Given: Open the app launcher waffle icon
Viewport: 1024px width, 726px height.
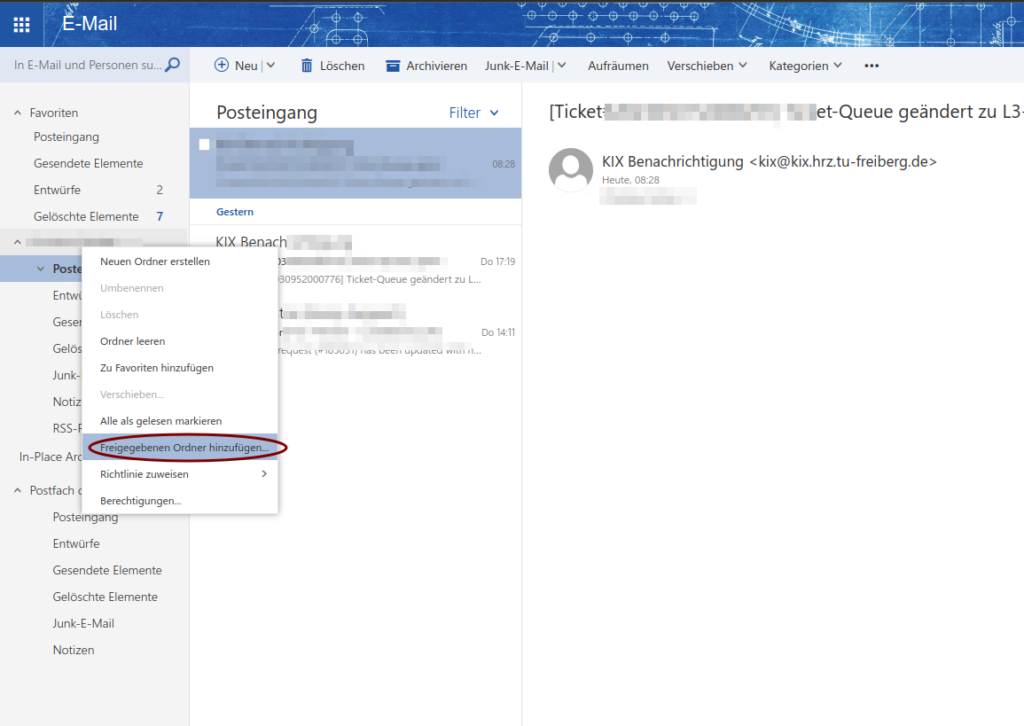Looking at the screenshot, I should coord(20,23).
